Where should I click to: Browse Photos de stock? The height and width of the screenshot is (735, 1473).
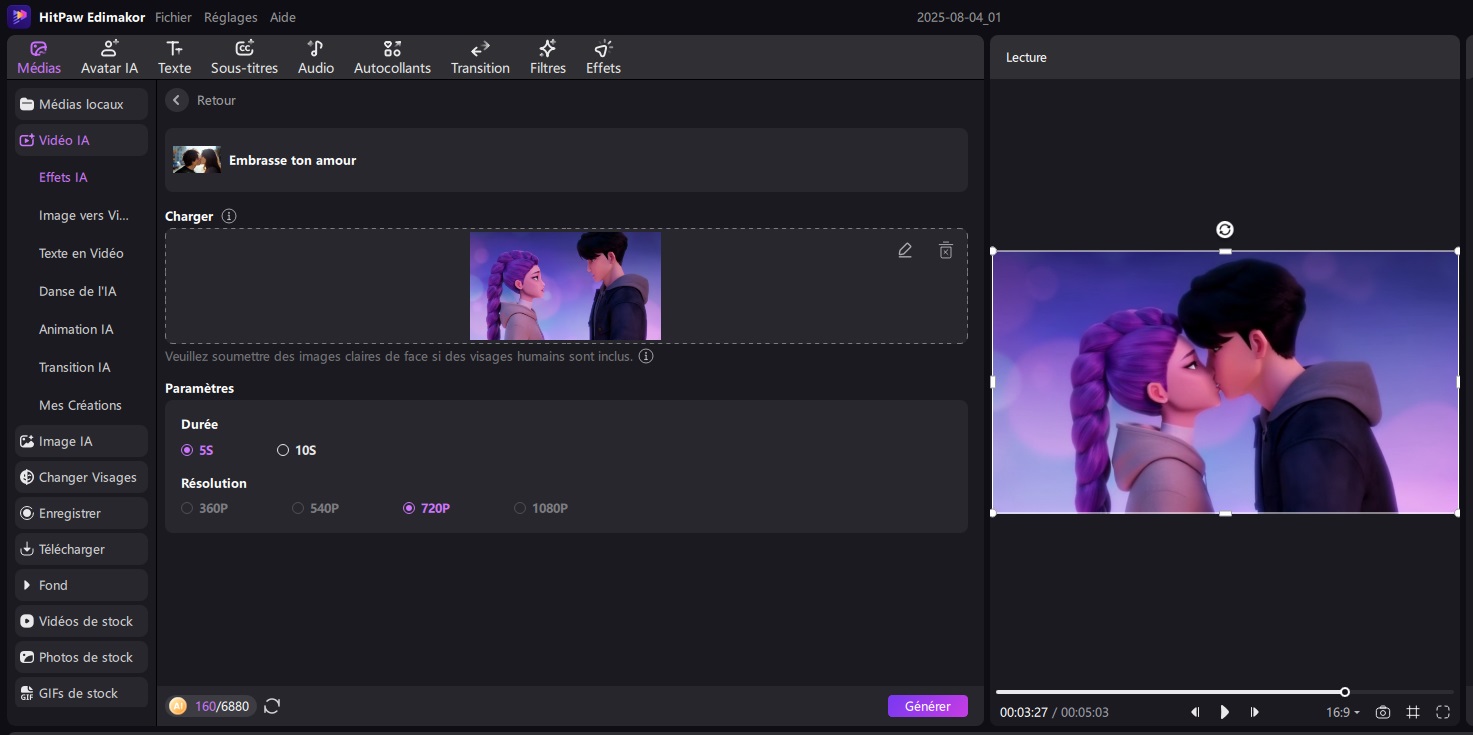pos(82,657)
